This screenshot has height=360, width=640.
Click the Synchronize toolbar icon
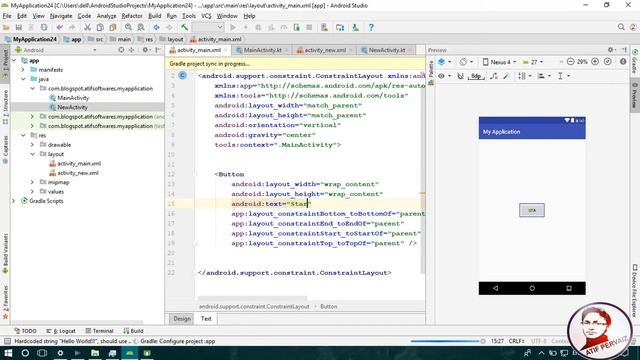44,27
